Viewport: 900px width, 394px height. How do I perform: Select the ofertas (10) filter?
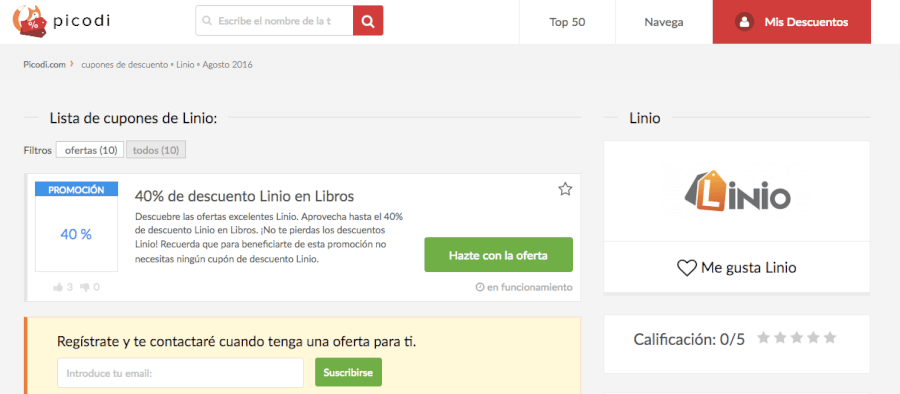click(x=90, y=150)
